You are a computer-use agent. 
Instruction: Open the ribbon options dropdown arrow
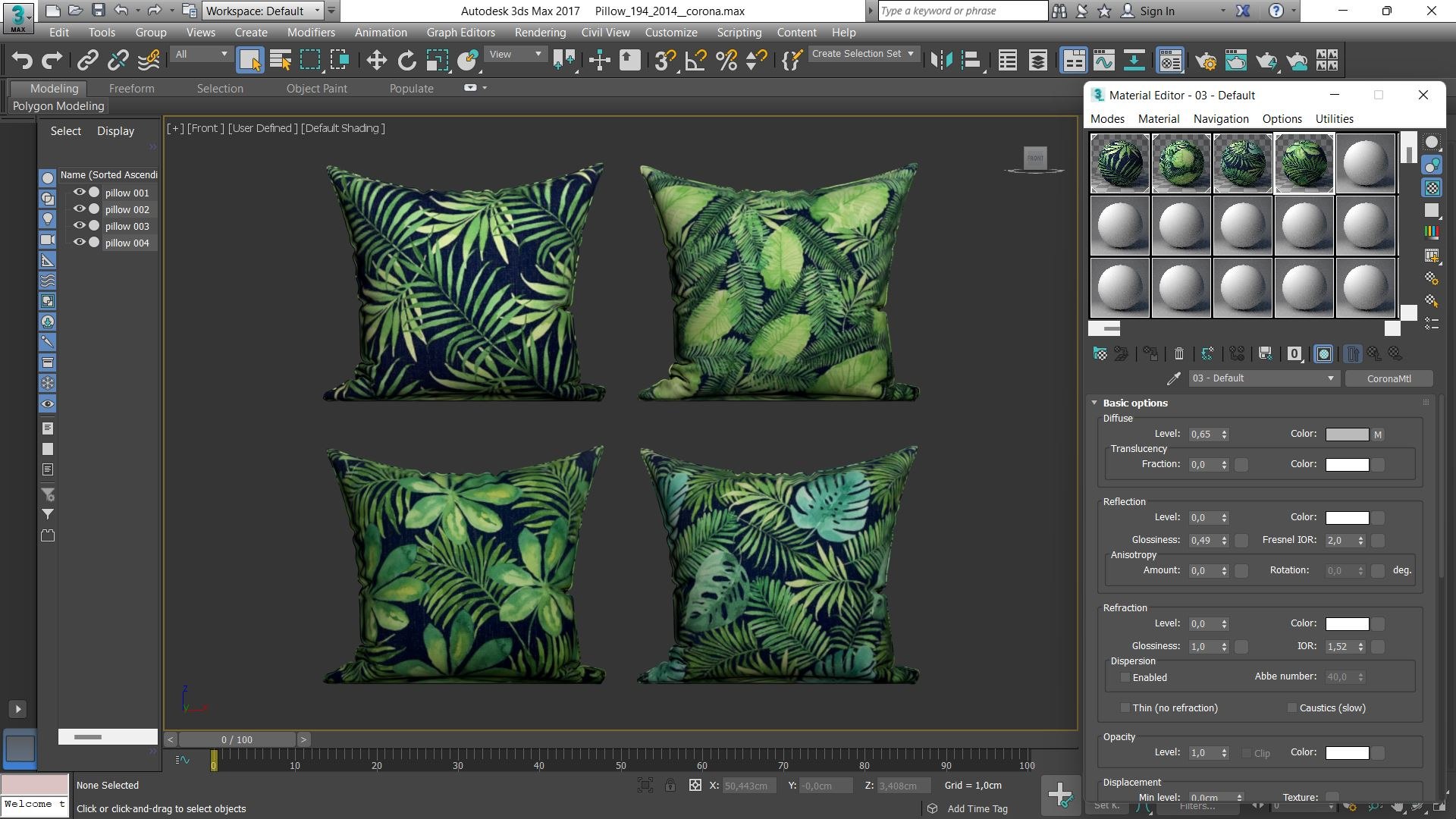(485, 88)
